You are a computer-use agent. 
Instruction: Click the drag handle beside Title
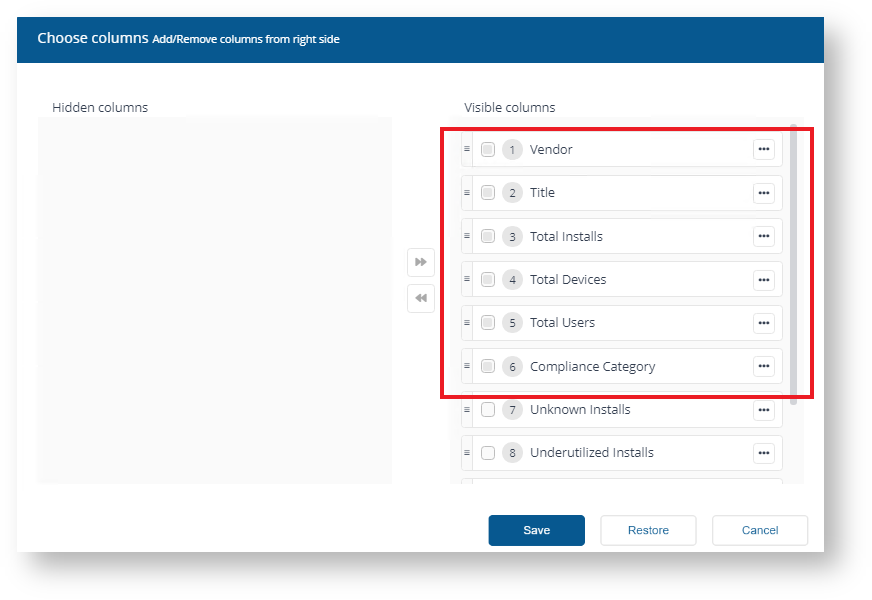point(466,193)
